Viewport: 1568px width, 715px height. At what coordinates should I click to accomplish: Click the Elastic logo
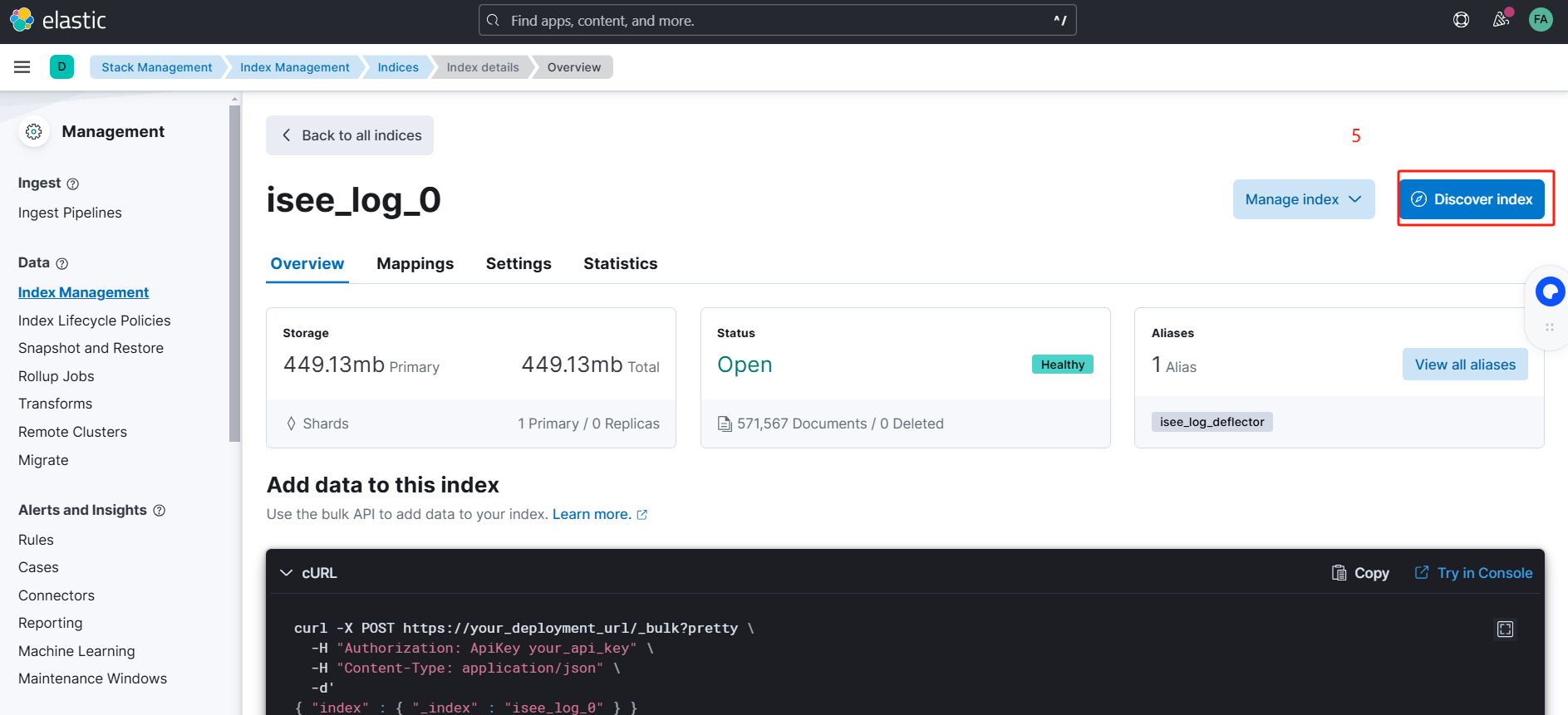58,20
